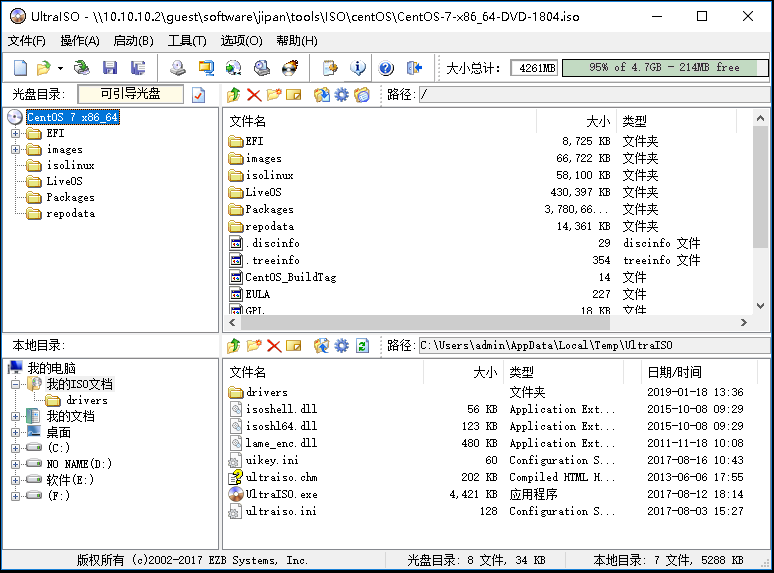This screenshot has height=573, width=774.
Task: Open the 工具(T) menu
Action: point(187,40)
